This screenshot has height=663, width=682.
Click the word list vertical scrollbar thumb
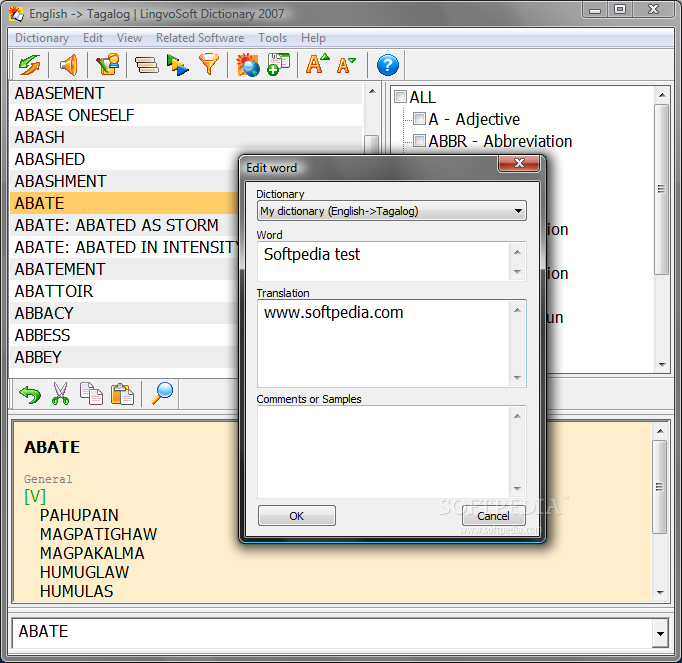(371, 144)
